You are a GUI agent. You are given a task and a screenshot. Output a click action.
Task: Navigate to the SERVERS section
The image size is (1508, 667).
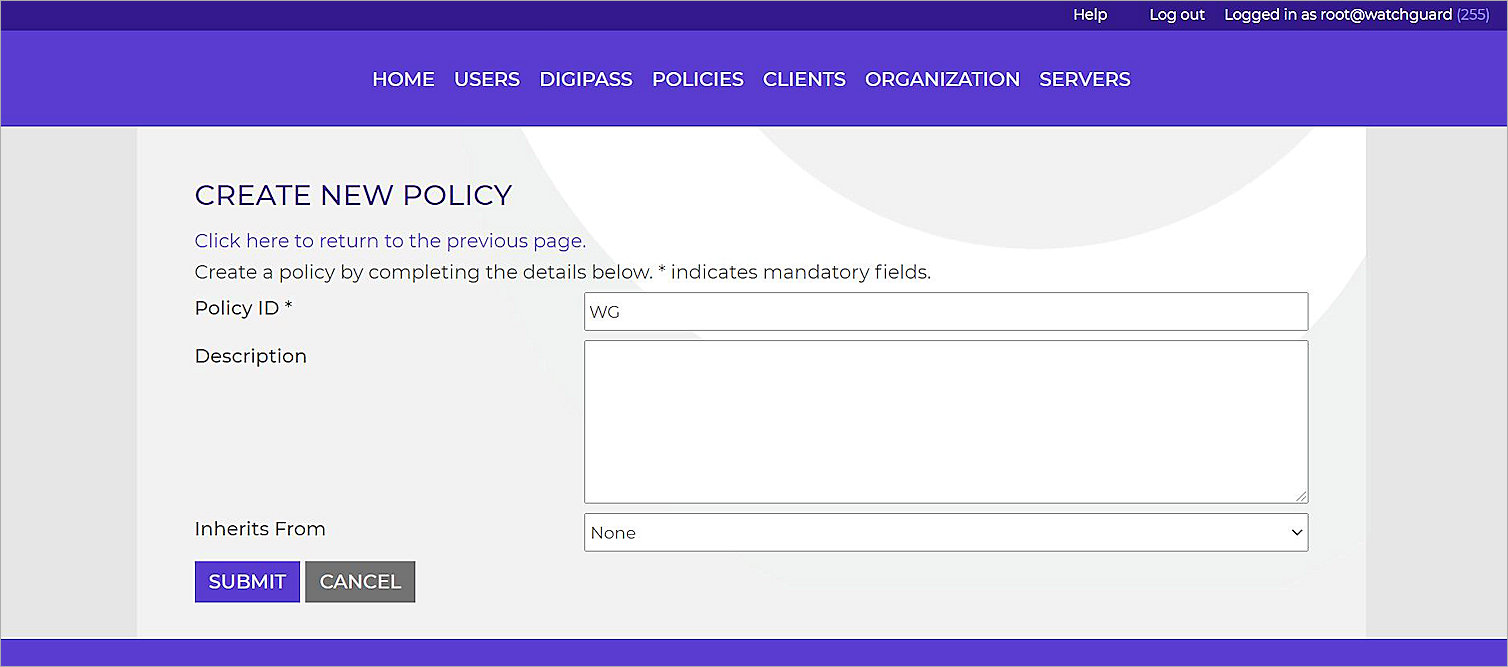point(1084,79)
